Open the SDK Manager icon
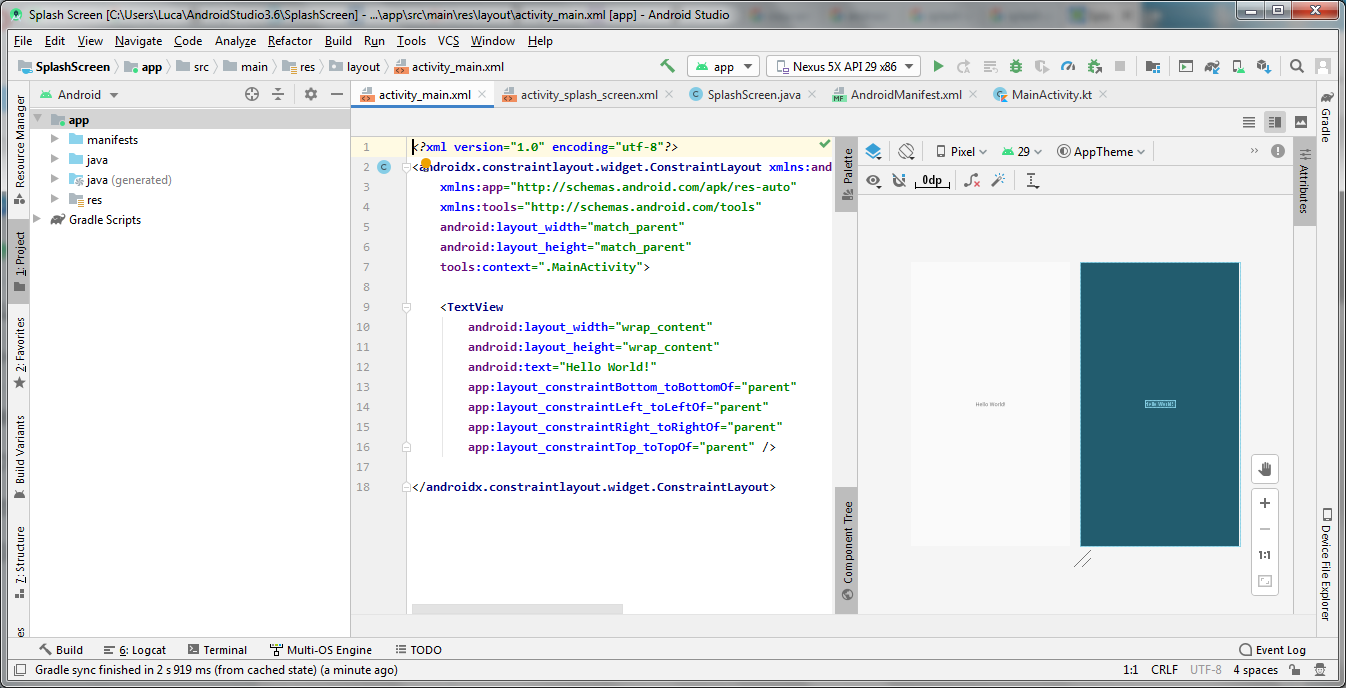This screenshot has height=688, width=1346. (1264, 66)
